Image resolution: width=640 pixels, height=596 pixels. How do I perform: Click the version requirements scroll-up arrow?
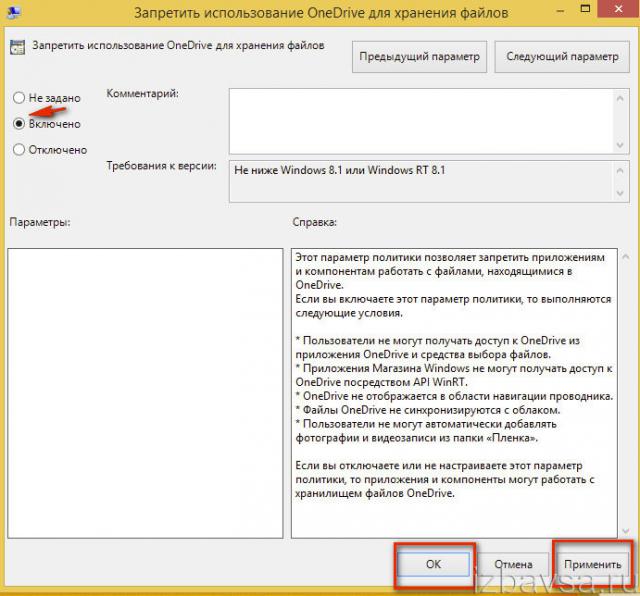tap(620, 171)
